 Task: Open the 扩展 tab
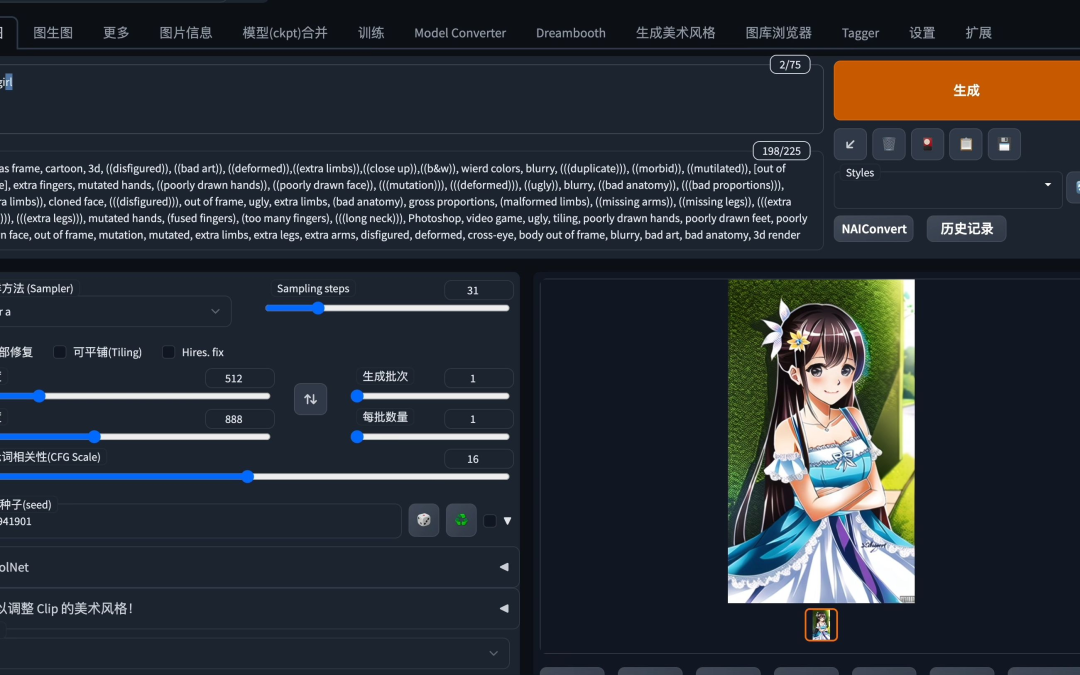click(x=979, y=32)
